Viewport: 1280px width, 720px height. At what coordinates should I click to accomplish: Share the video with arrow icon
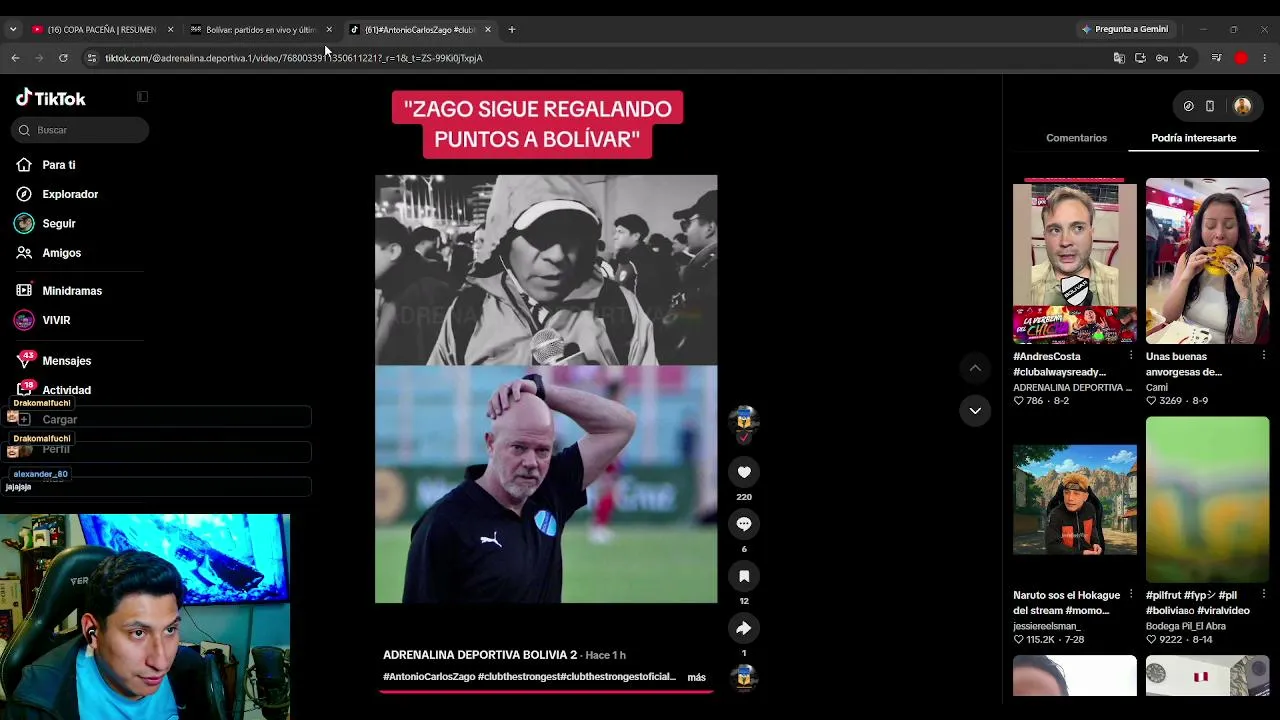744,628
